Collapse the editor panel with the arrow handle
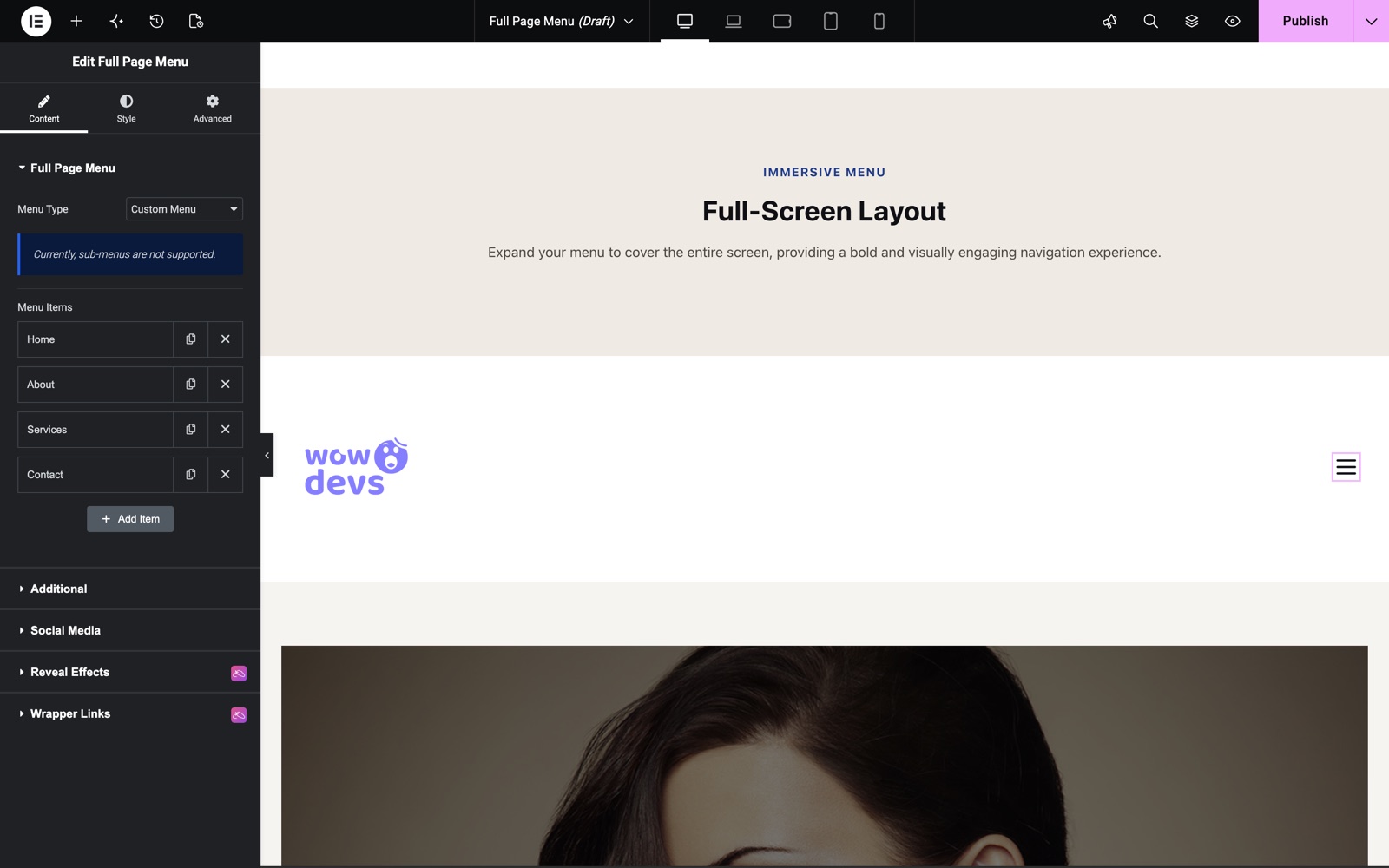The height and width of the screenshot is (868, 1389). 267,455
